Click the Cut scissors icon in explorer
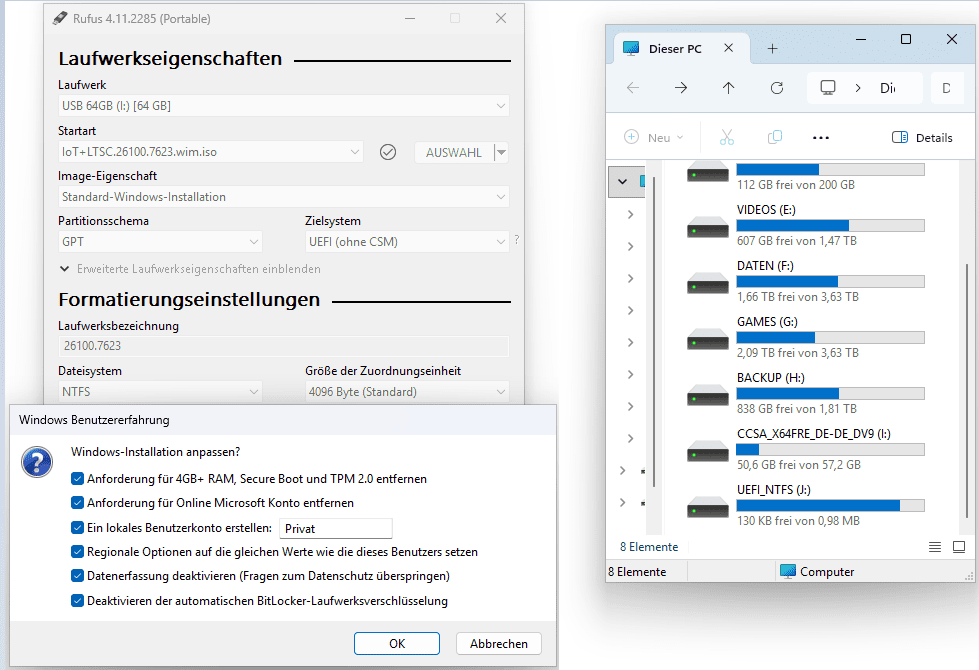 727,137
